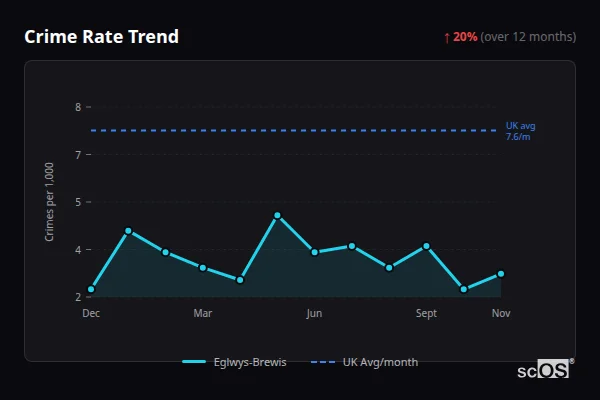
Task: Click the y-axis label 2
Action: [78, 297]
